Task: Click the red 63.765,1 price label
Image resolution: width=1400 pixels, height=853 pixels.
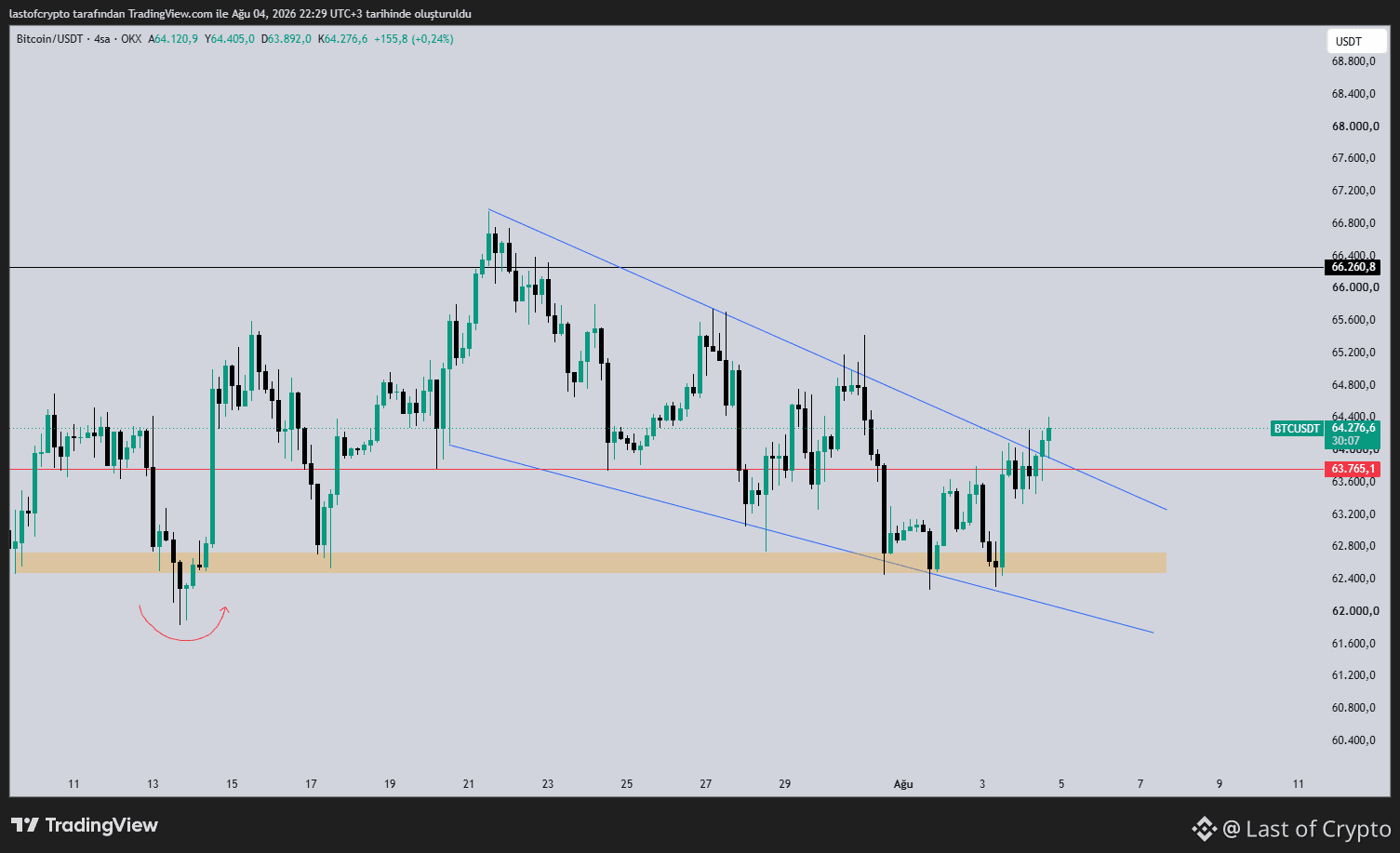Action: 1353,469
